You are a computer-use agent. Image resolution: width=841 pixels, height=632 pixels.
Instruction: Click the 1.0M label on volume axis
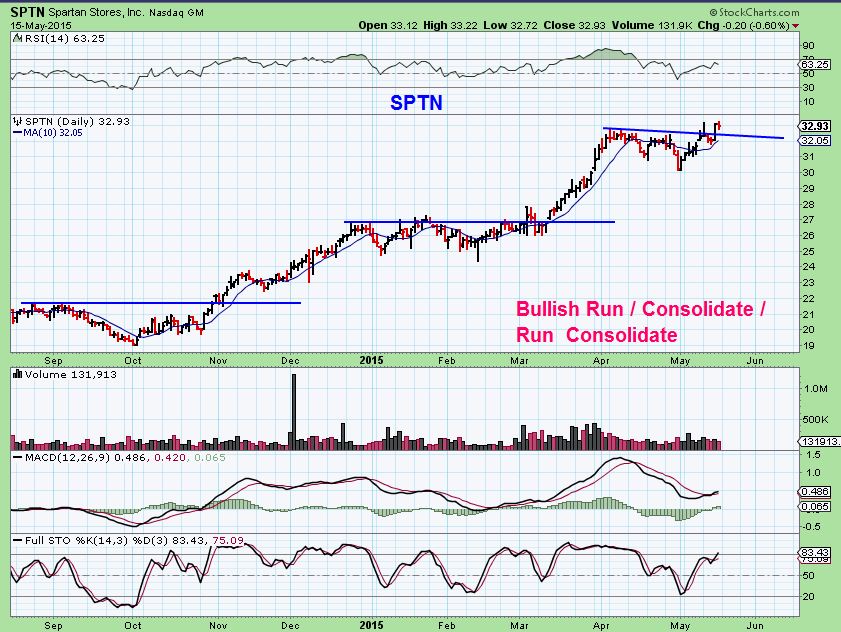click(816, 388)
